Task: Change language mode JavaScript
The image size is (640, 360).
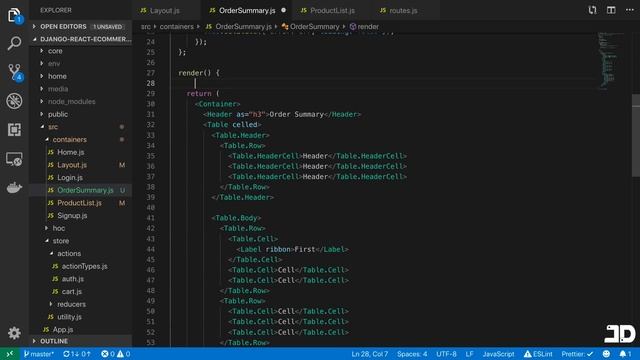Action: click(498, 354)
